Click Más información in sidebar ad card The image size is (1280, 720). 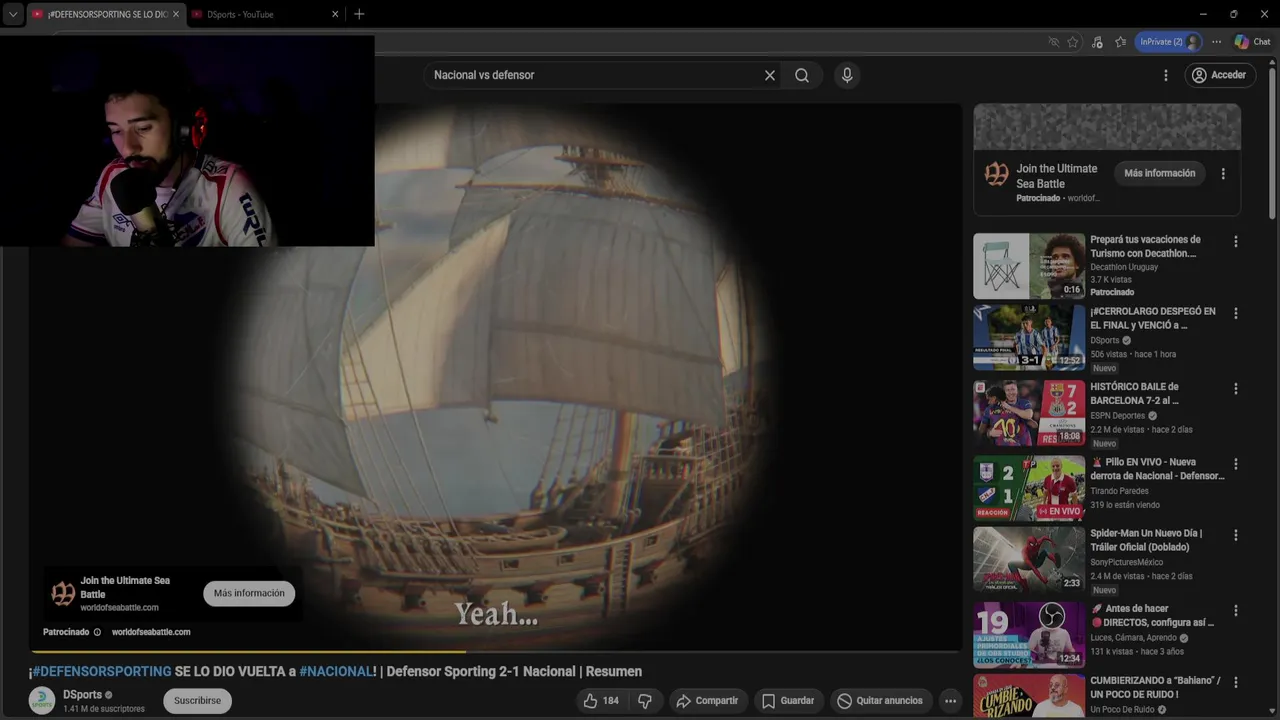(1160, 173)
